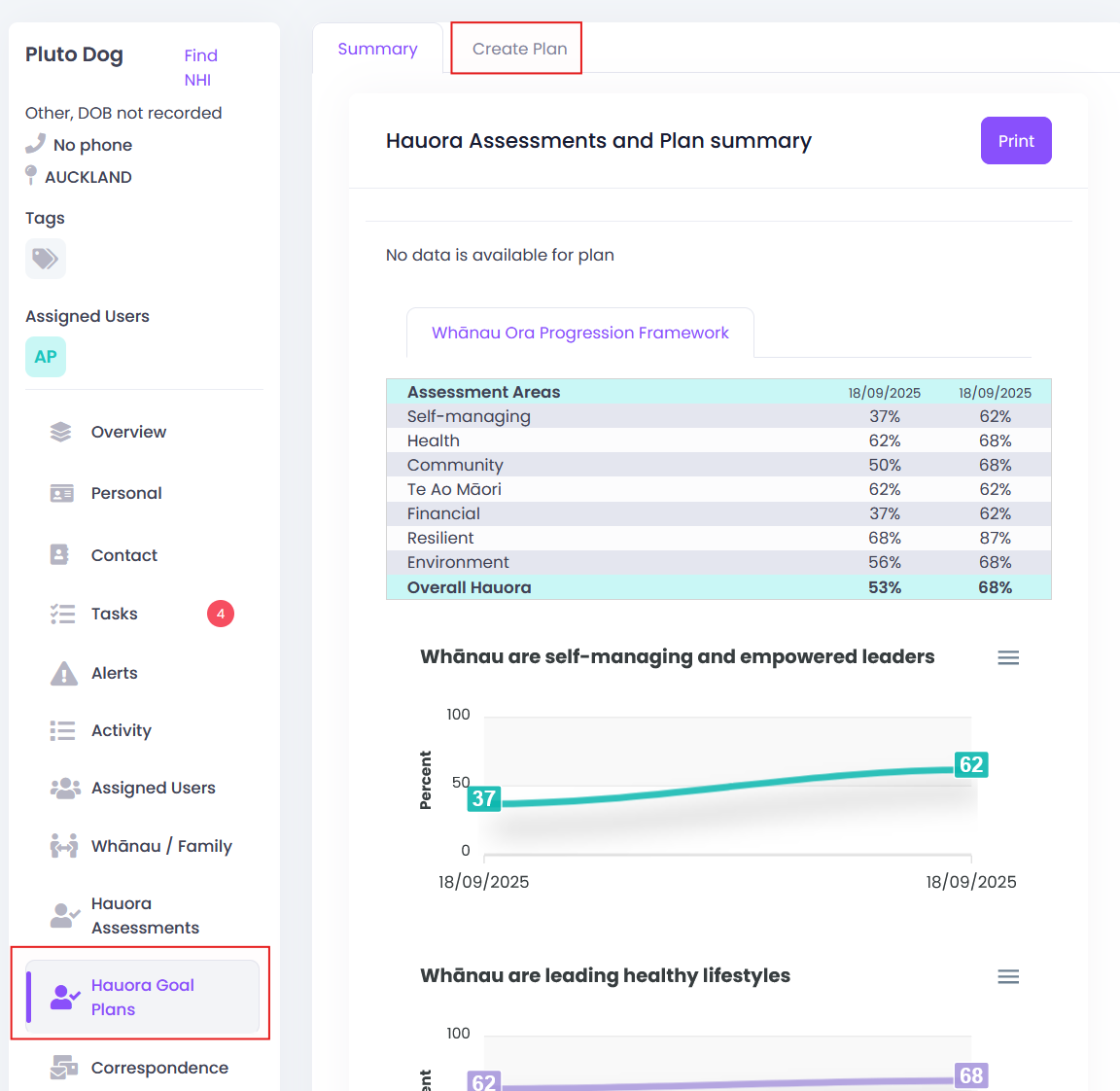Screen dimensions: 1120x1091
Task: Open self-managing chart hamburger menu
Action: [x=1008, y=657]
